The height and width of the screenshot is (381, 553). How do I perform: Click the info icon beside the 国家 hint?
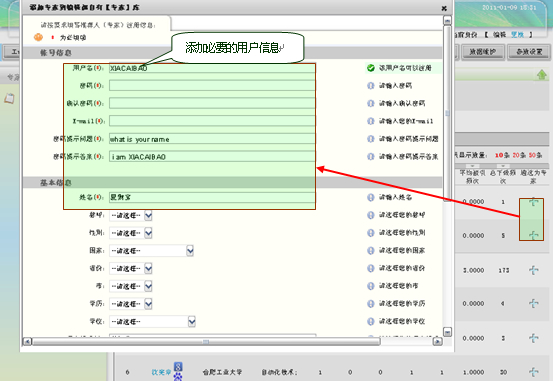(x=370, y=250)
